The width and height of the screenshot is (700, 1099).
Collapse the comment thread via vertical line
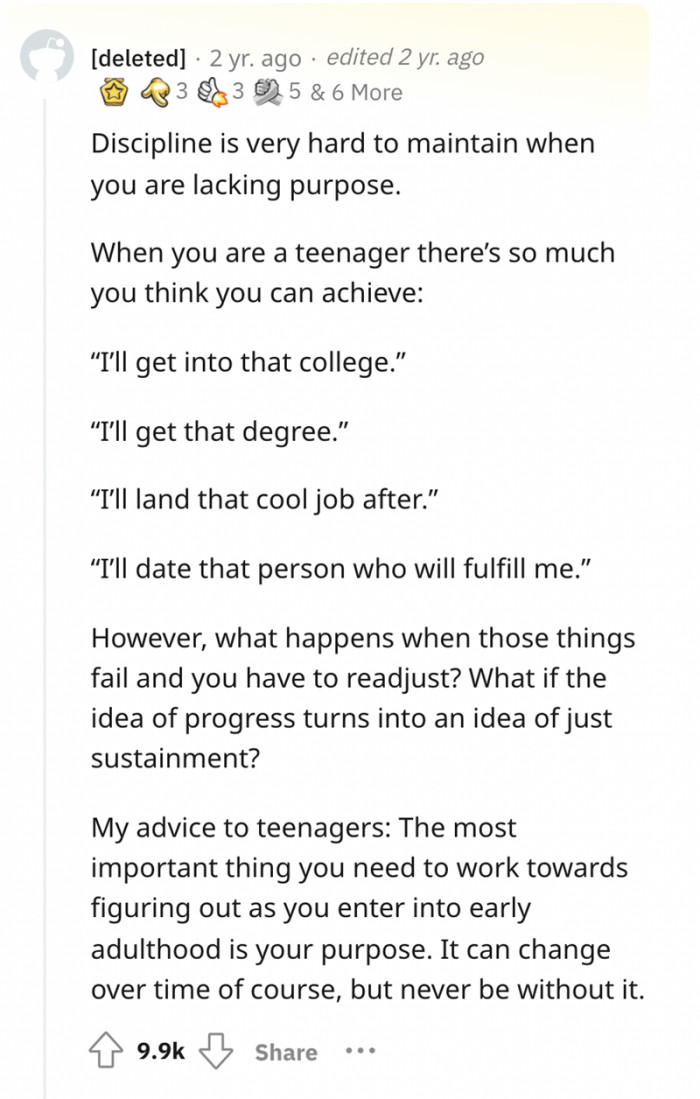46,596
